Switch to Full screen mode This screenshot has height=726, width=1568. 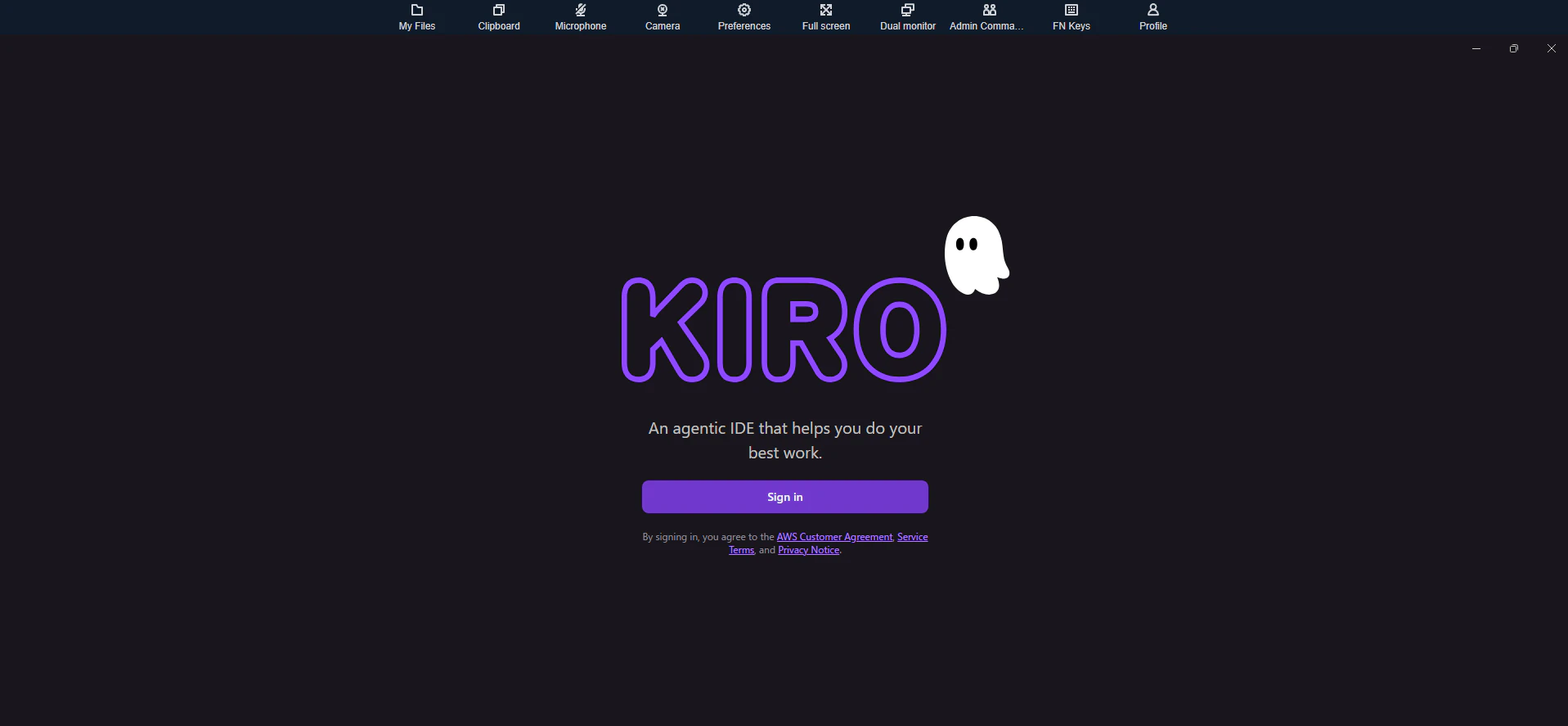click(x=826, y=17)
